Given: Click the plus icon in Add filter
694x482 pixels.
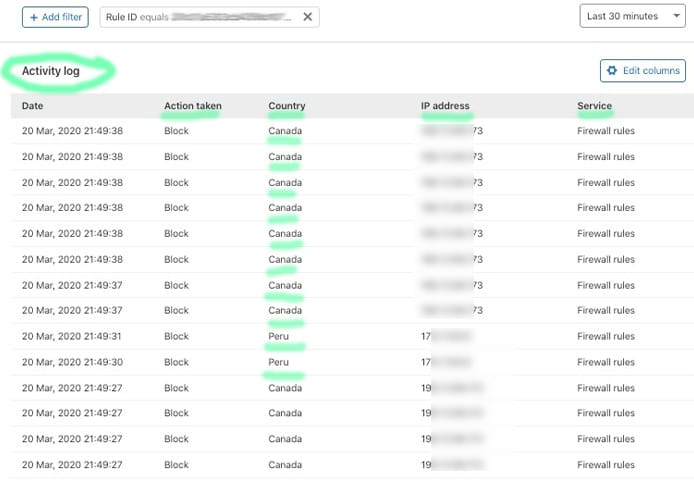Looking at the screenshot, I should click(x=33, y=17).
